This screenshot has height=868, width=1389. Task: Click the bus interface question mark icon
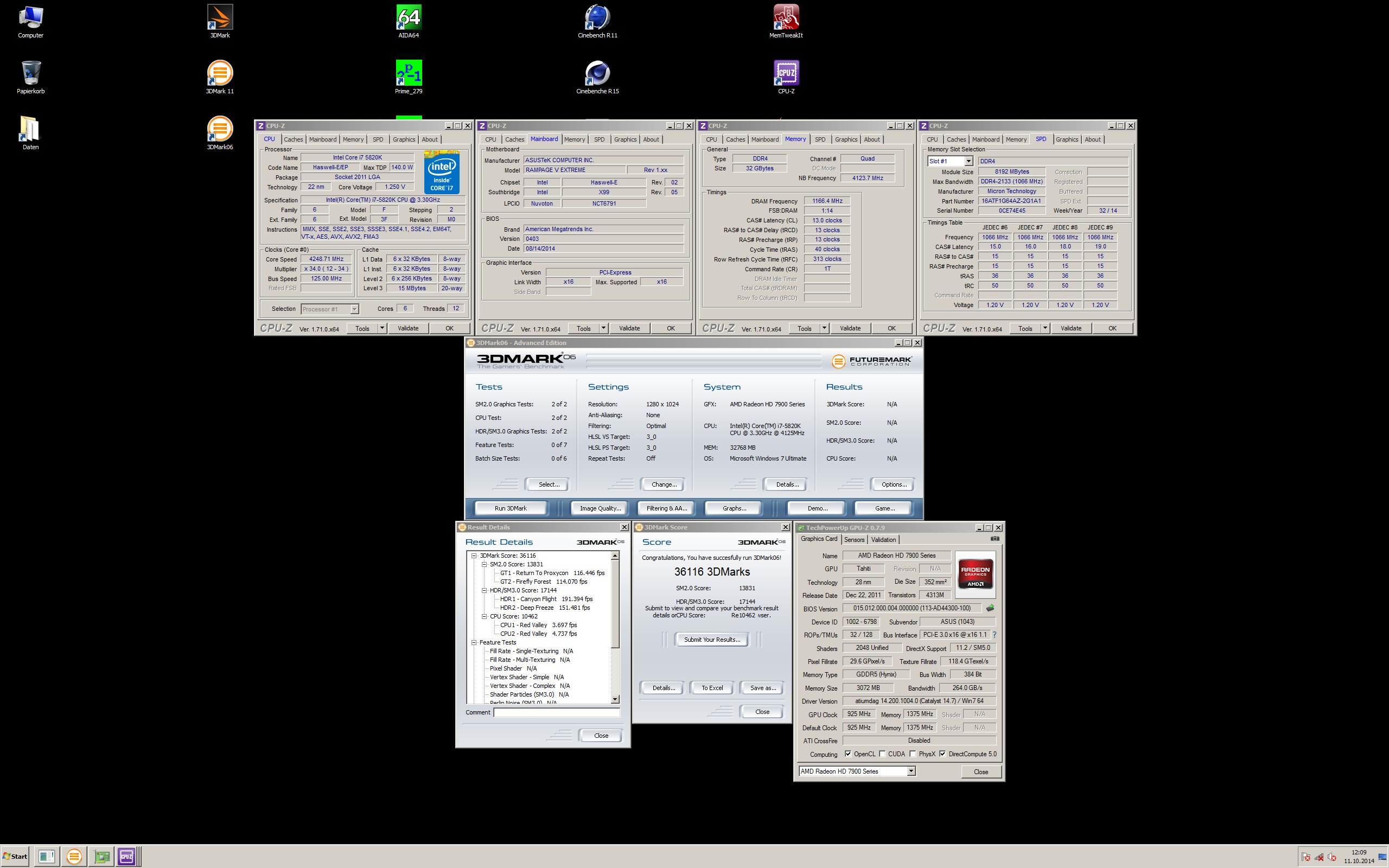click(x=994, y=635)
